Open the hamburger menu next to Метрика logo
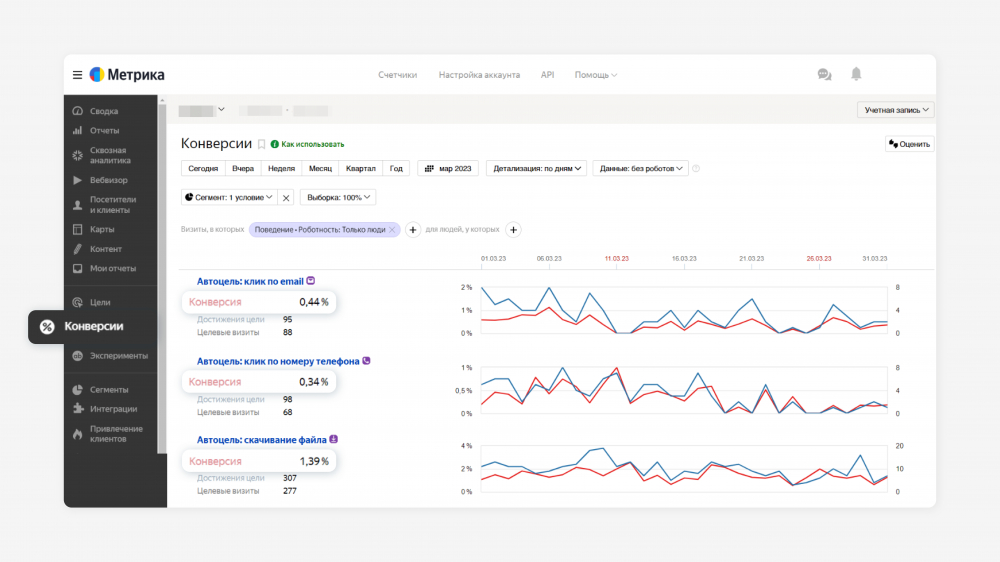Image resolution: width=1000 pixels, height=562 pixels. click(77, 75)
